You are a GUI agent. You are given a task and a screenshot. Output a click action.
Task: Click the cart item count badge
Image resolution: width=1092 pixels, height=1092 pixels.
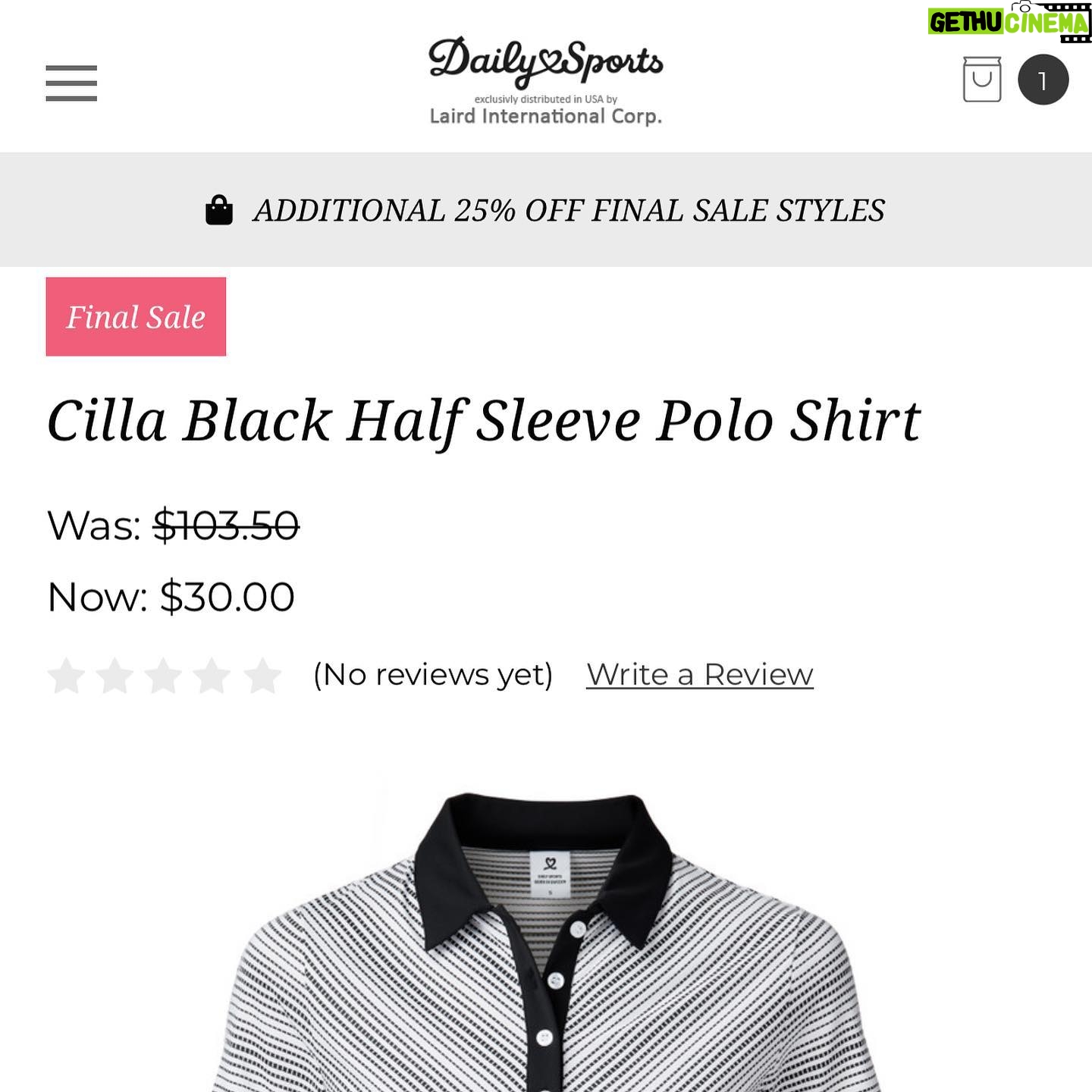[x=1043, y=80]
